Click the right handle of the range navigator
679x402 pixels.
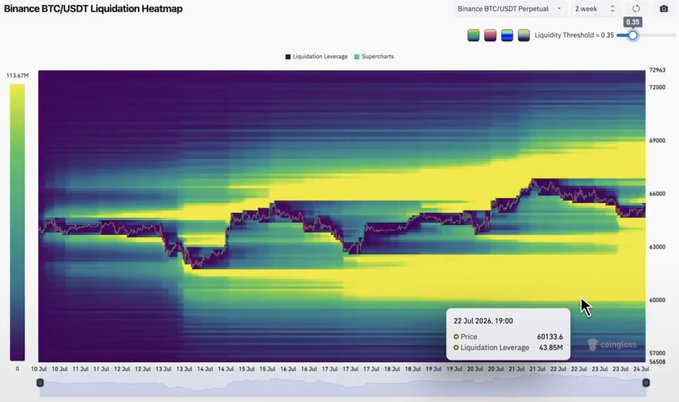point(646,383)
